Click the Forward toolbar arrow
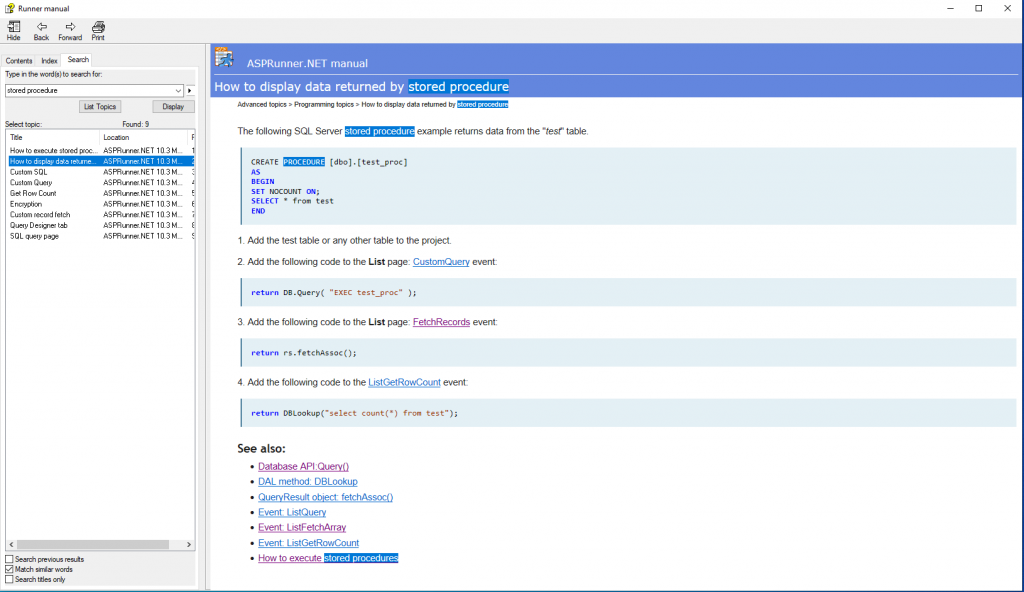Viewport: 1024px width, 592px height. pos(70,31)
